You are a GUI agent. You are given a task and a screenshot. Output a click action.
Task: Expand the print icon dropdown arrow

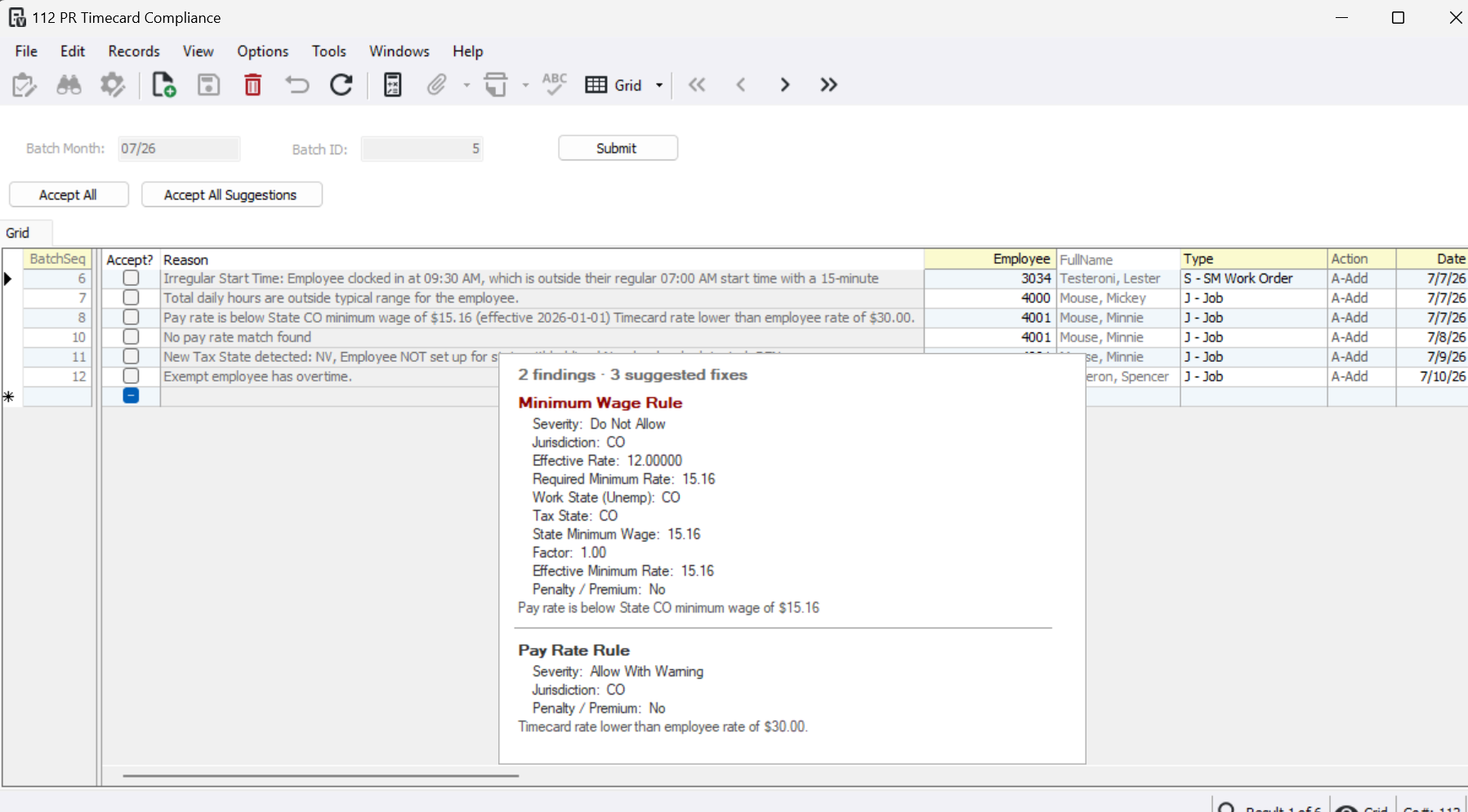coord(525,85)
